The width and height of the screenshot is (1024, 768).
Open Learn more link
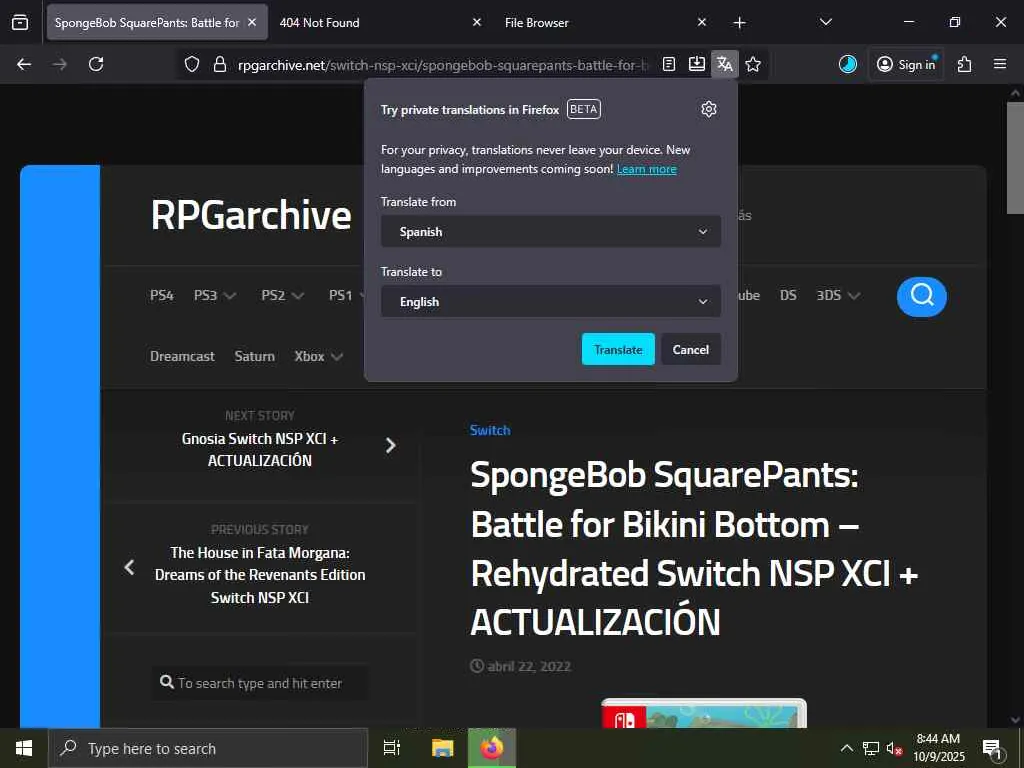(x=647, y=169)
